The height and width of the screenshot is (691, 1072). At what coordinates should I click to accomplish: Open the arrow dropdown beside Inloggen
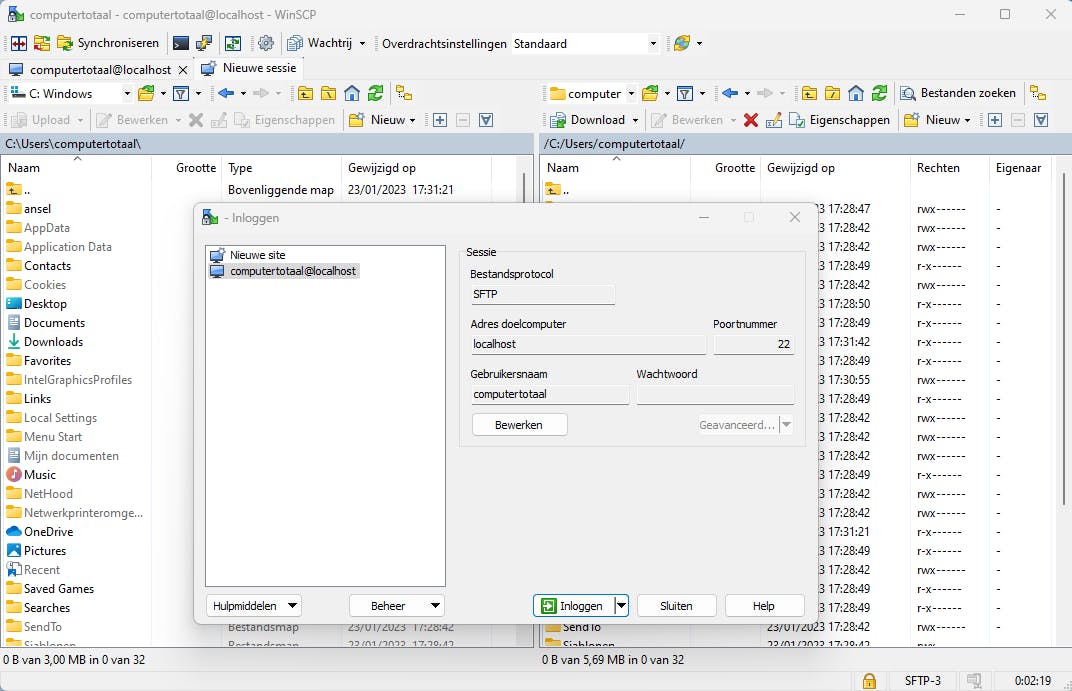click(621, 605)
